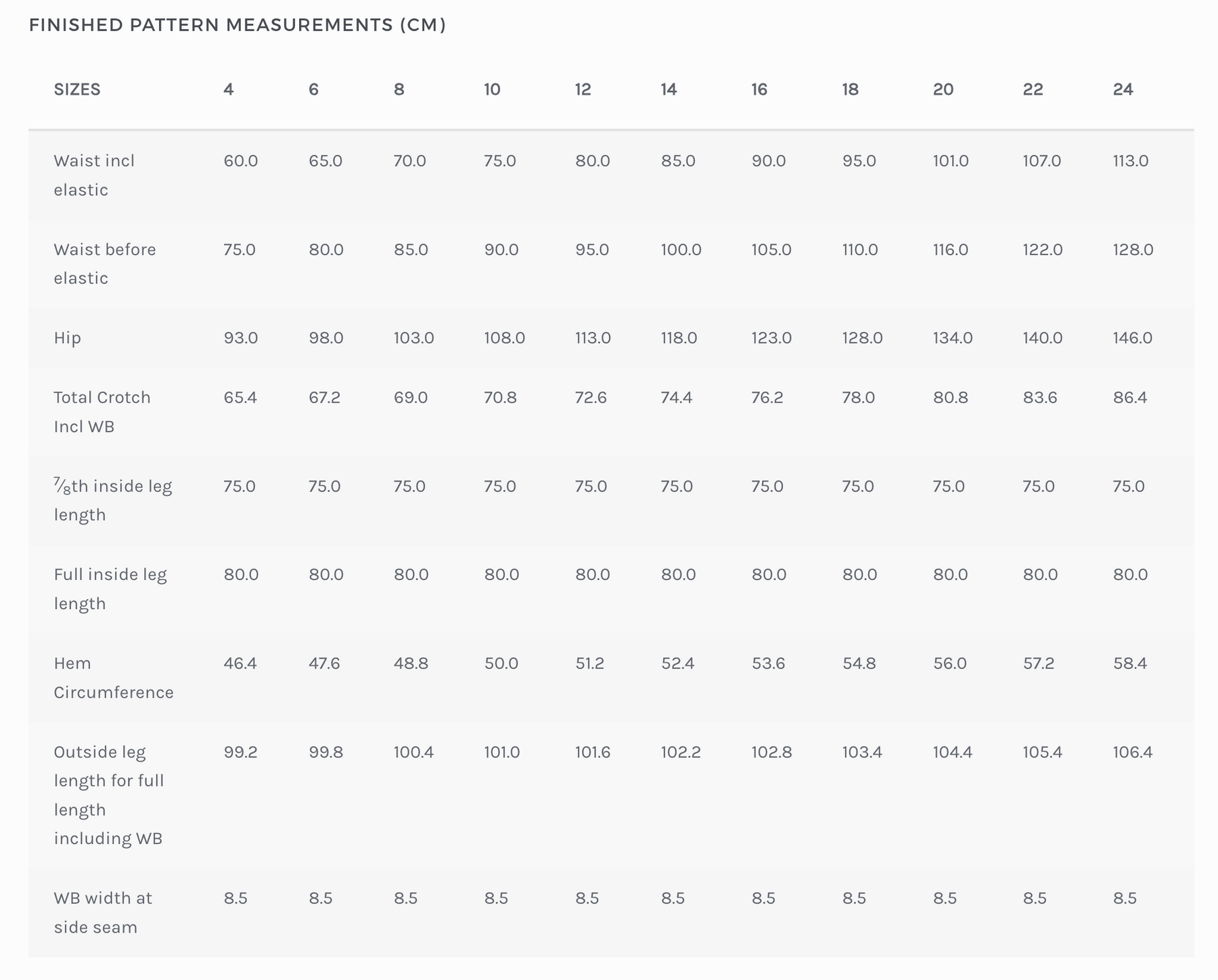Image resolution: width=1218 pixels, height=980 pixels.
Task: Select the 7/8th inside leg length label
Action: 113,500
